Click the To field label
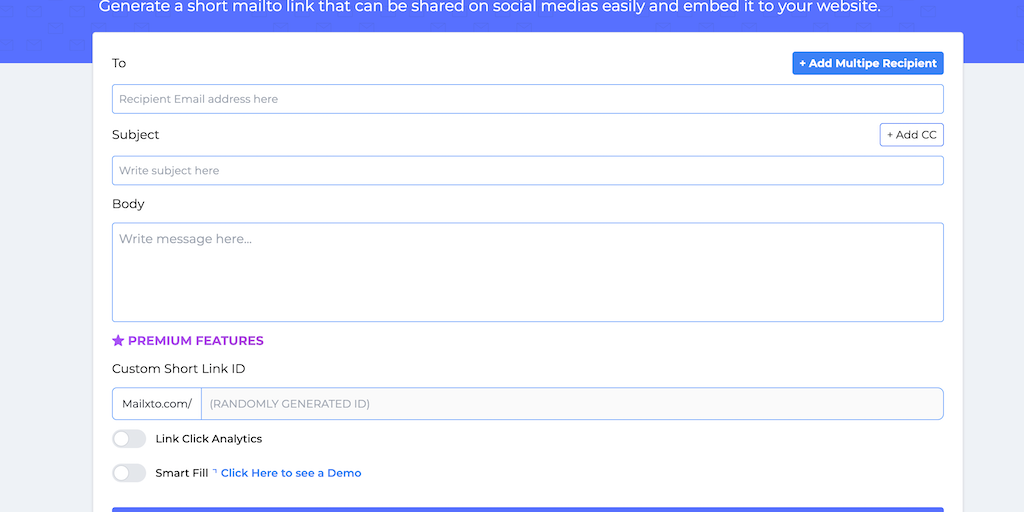The height and width of the screenshot is (512, 1024). [119, 64]
